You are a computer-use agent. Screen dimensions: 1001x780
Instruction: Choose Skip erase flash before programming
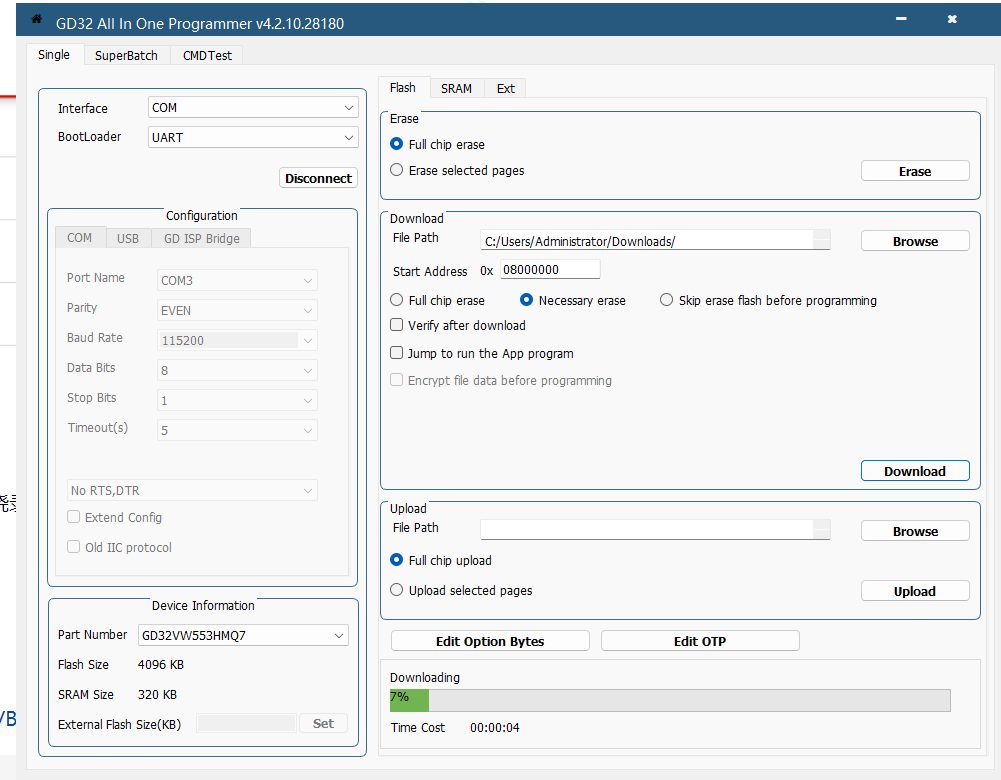click(667, 300)
